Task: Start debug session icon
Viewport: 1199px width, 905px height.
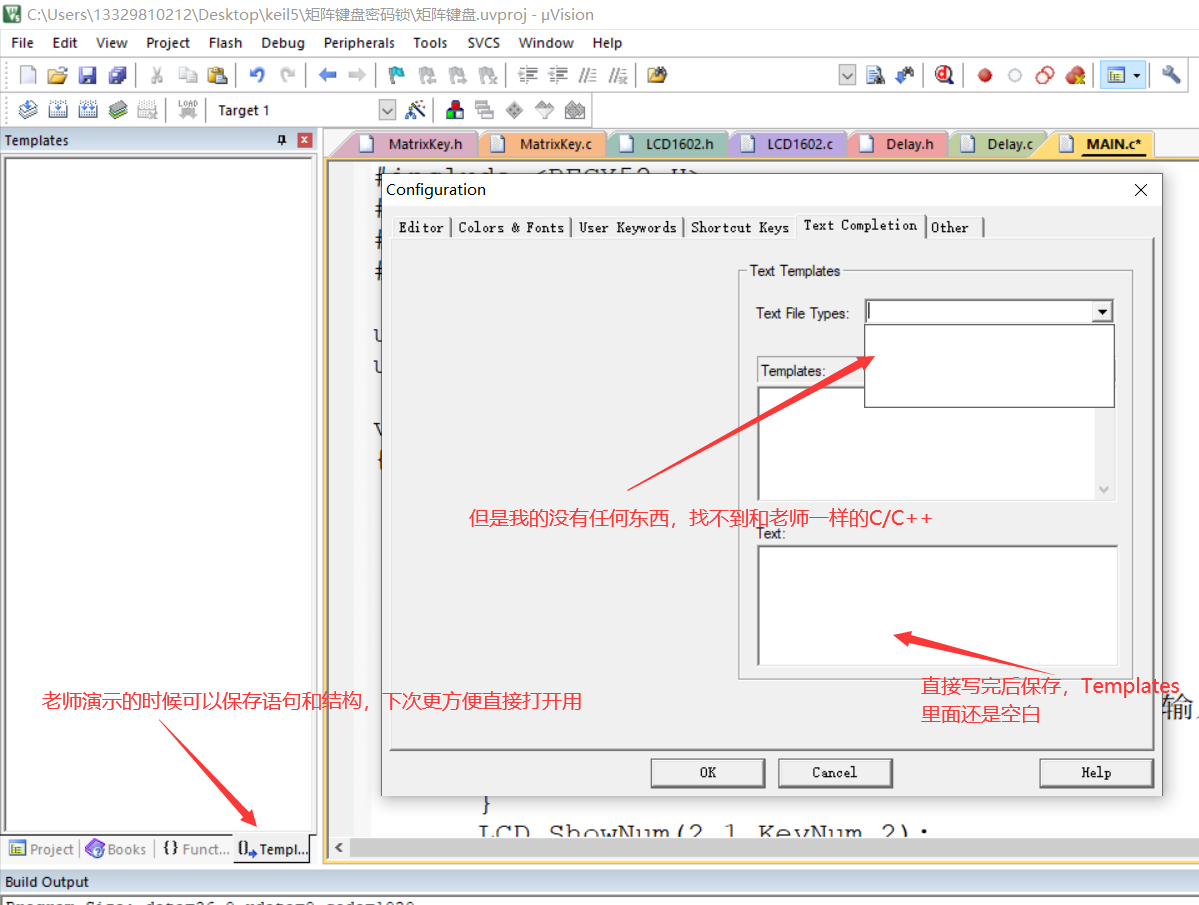Action: (944, 75)
